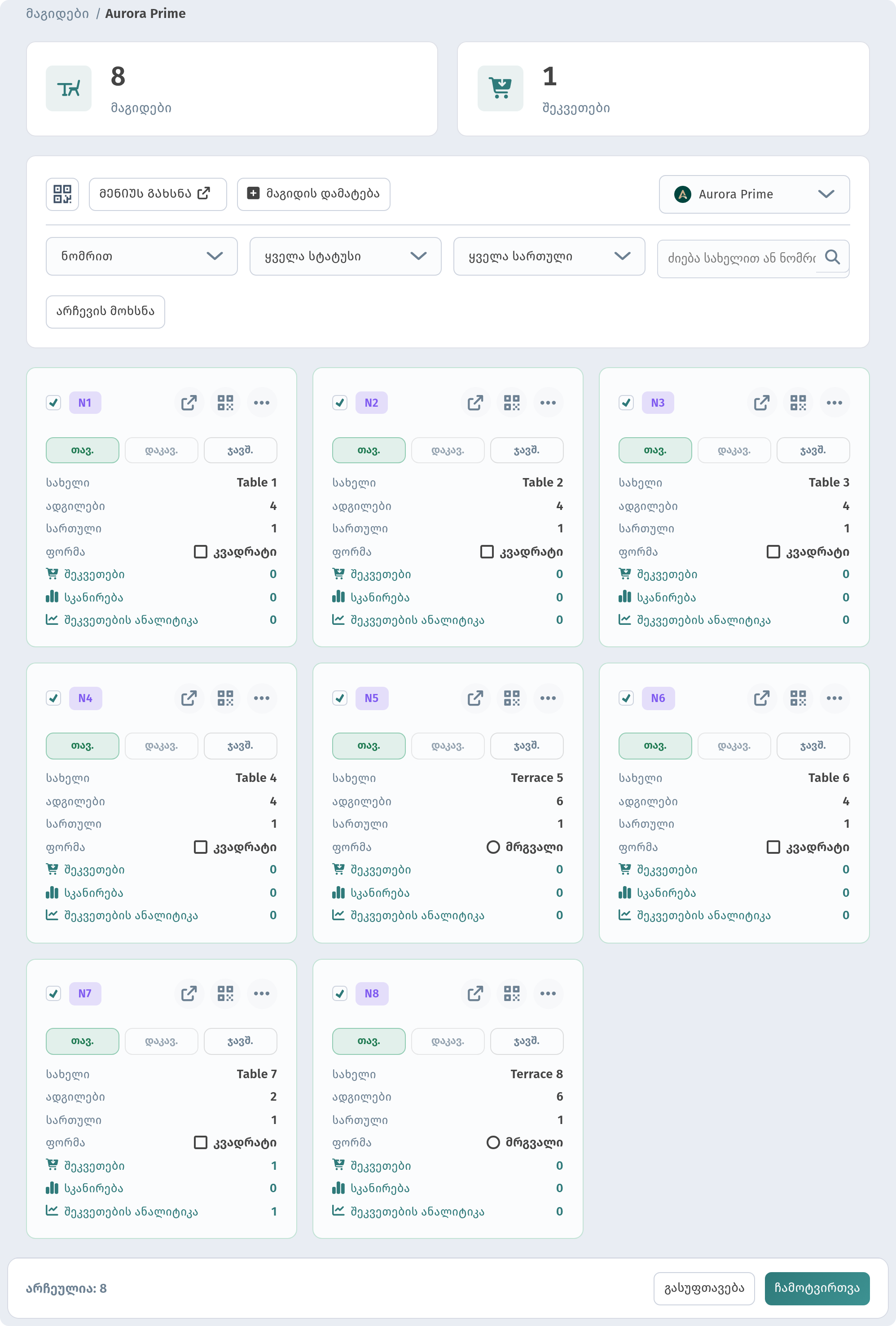Uncheck the N7 table checkbox
The width and height of the screenshot is (896, 1326).
point(54,993)
